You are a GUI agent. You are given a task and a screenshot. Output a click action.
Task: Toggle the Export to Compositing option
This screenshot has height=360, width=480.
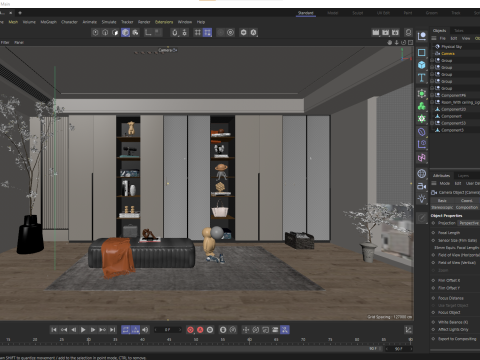pos(433,339)
